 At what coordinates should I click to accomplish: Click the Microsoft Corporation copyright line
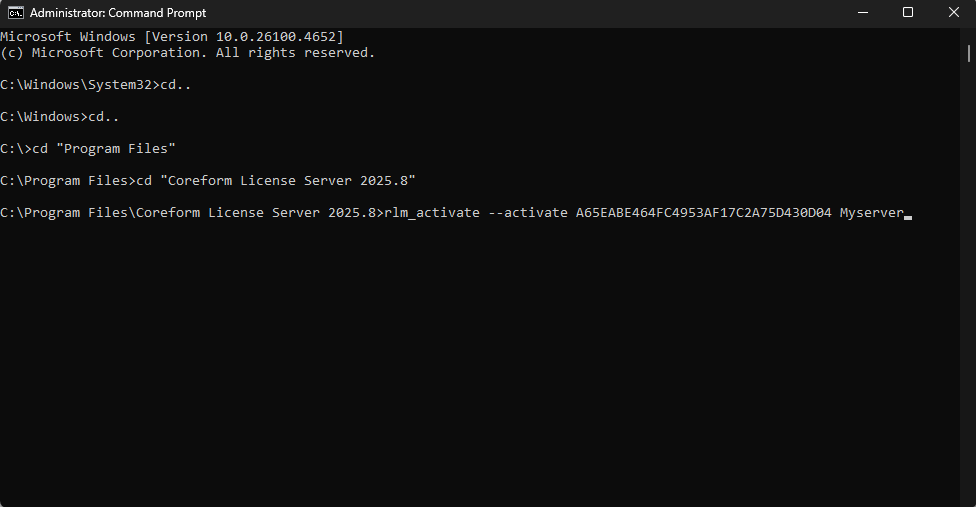tap(187, 53)
